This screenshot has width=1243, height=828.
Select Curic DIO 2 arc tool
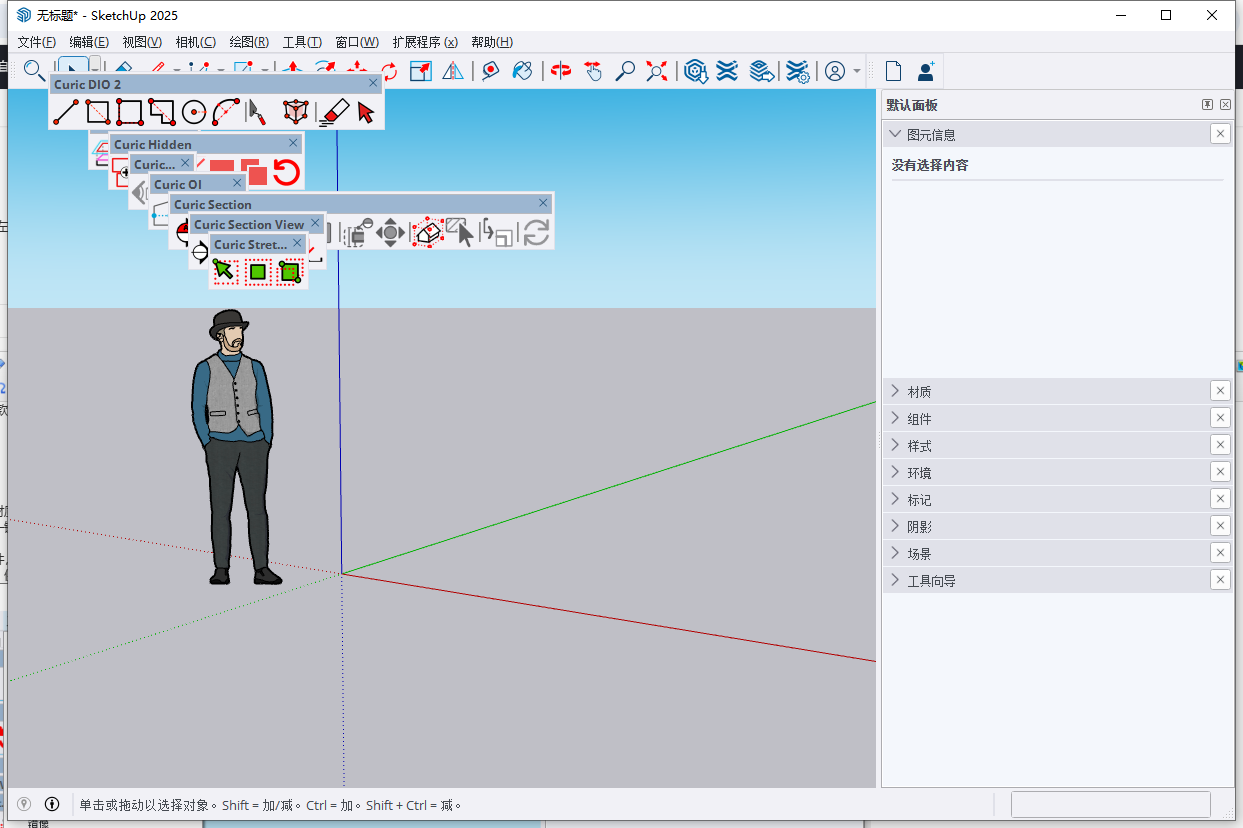tap(225, 111)
